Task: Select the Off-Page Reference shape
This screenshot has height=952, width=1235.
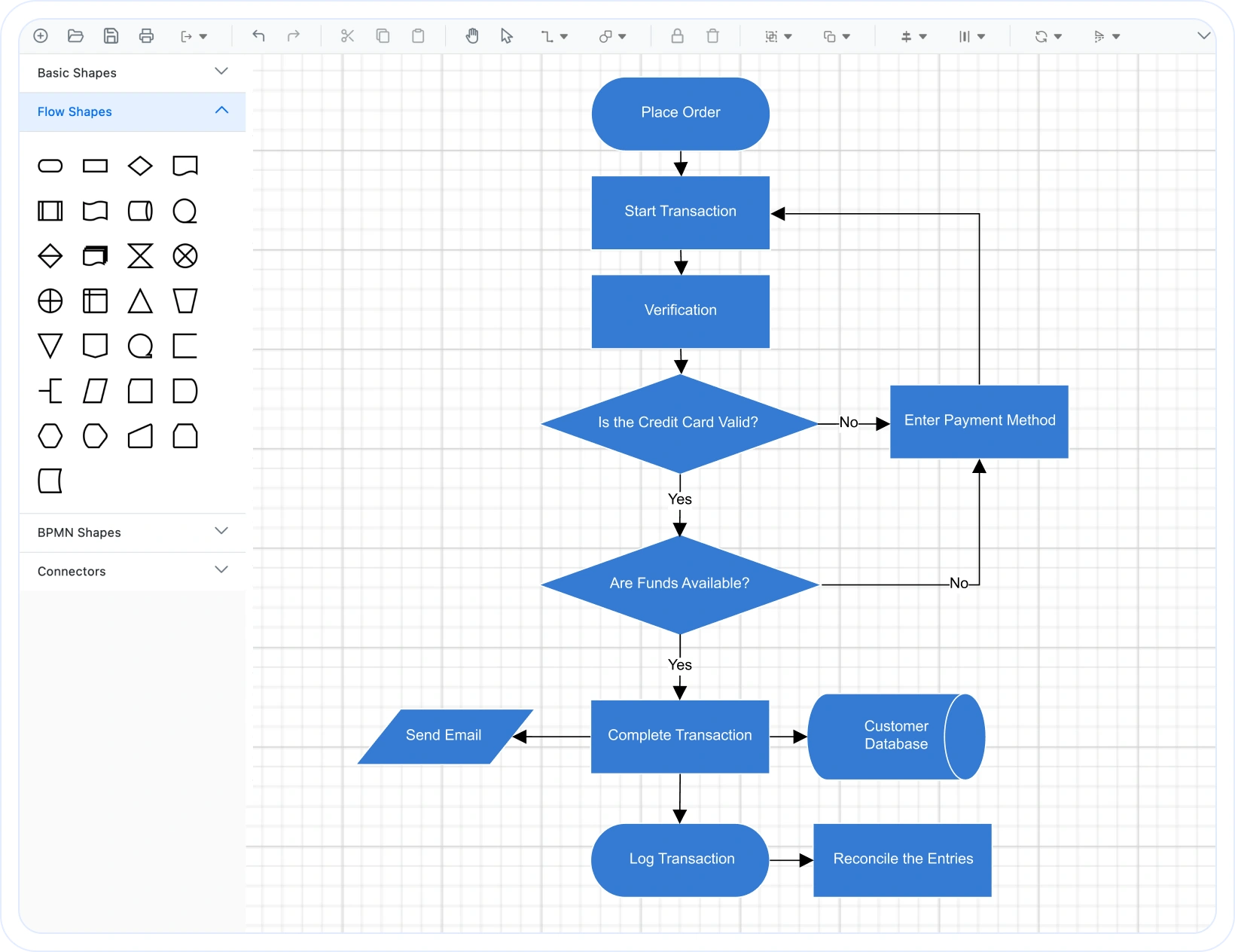Action: click(x=95, y=346)
